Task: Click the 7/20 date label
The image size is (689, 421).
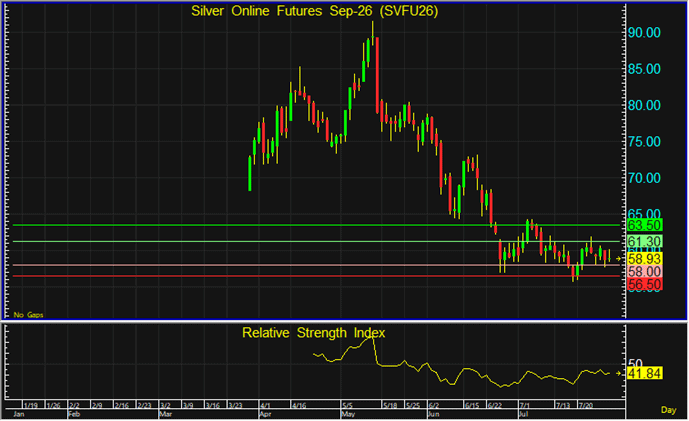Action: pyautogui.click(x=586, y=405)
